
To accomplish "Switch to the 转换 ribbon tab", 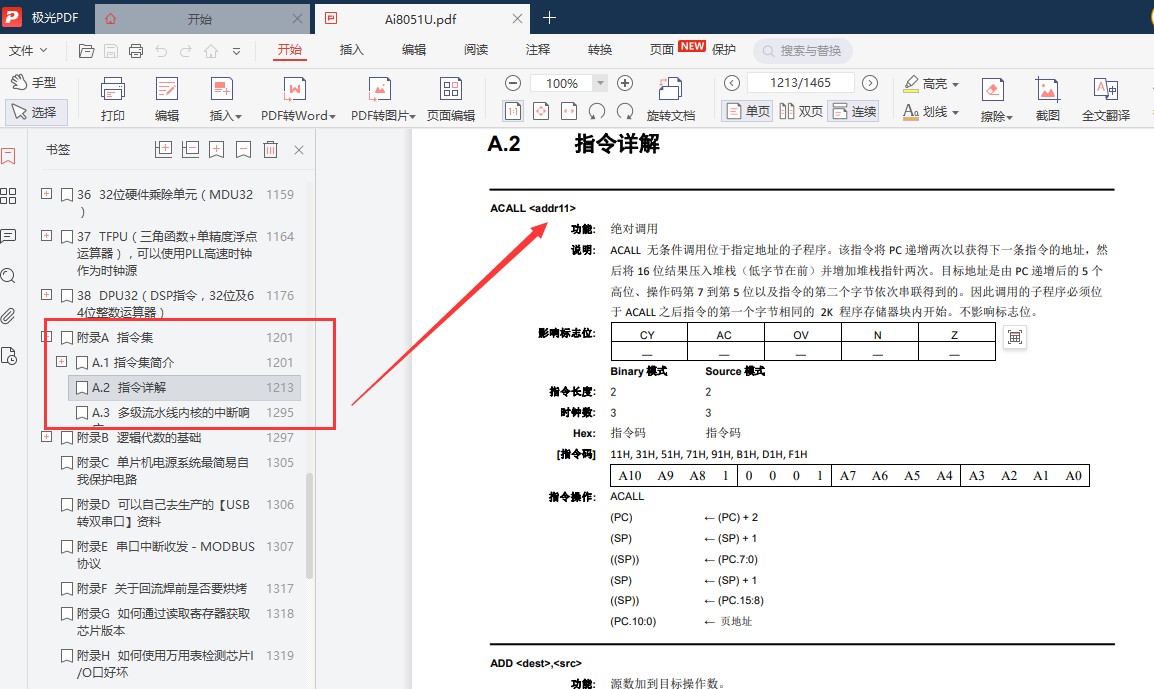I will [x=600, y=49].
